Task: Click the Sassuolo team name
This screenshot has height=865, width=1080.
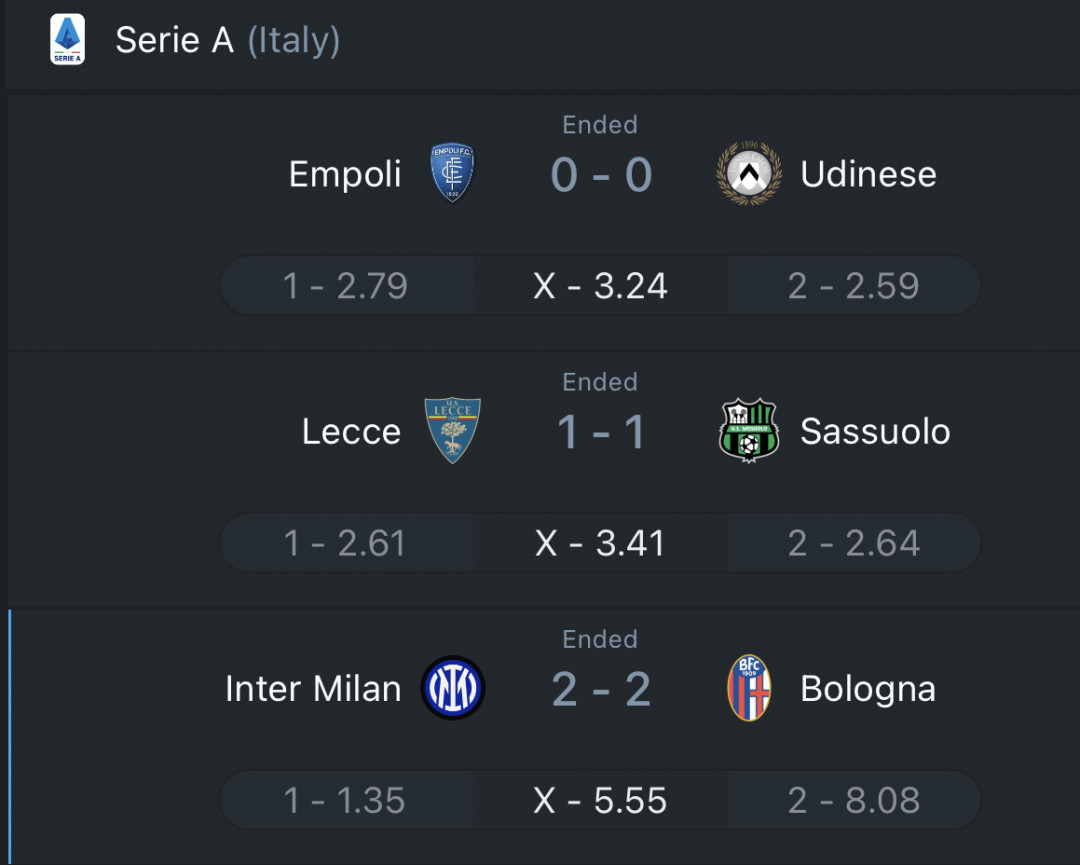Action: tap(875, 432)
